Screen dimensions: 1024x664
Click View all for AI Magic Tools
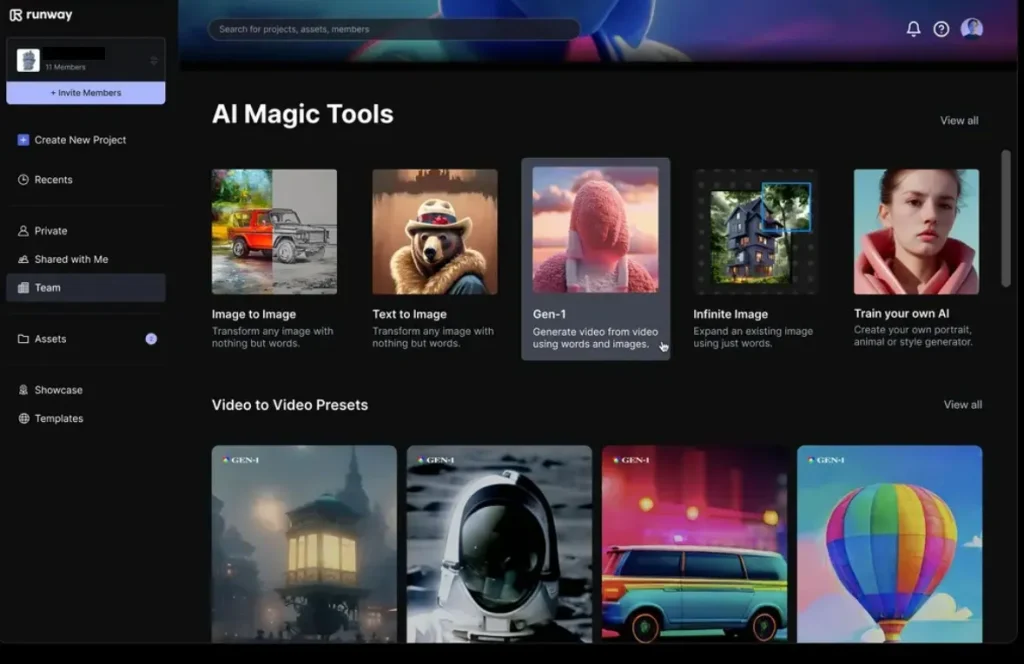pos(959,121)
